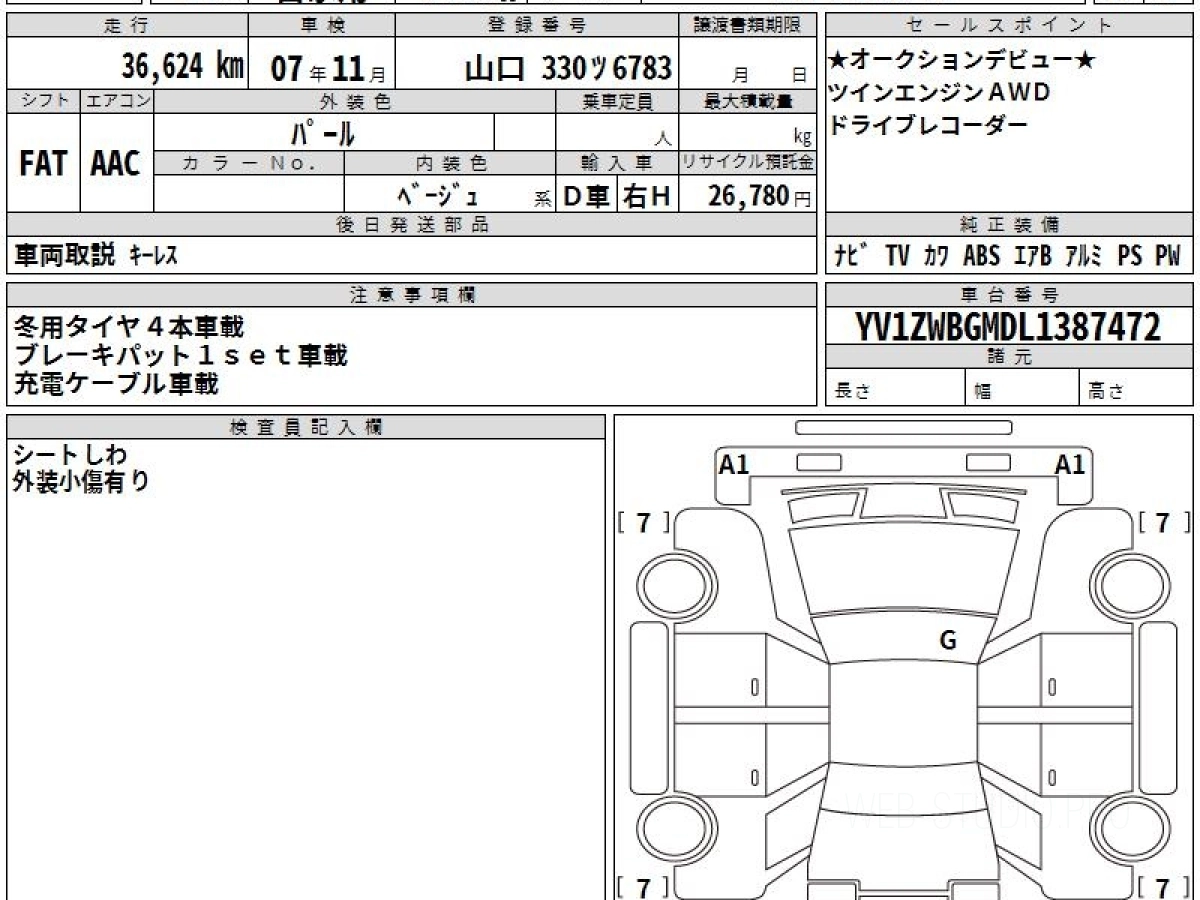Click the note 充電ケーブル車載
The height and width of the screenshot is (900, 1200).
click(116, 383)
